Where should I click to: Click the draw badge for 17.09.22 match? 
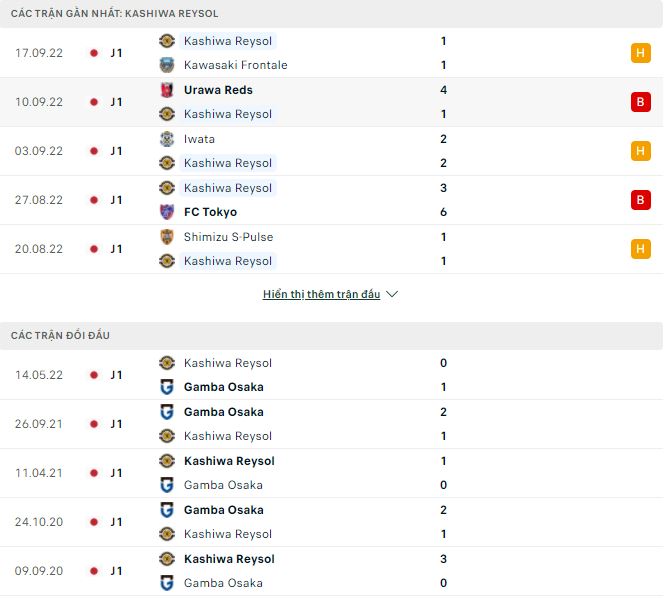point(641,53)
